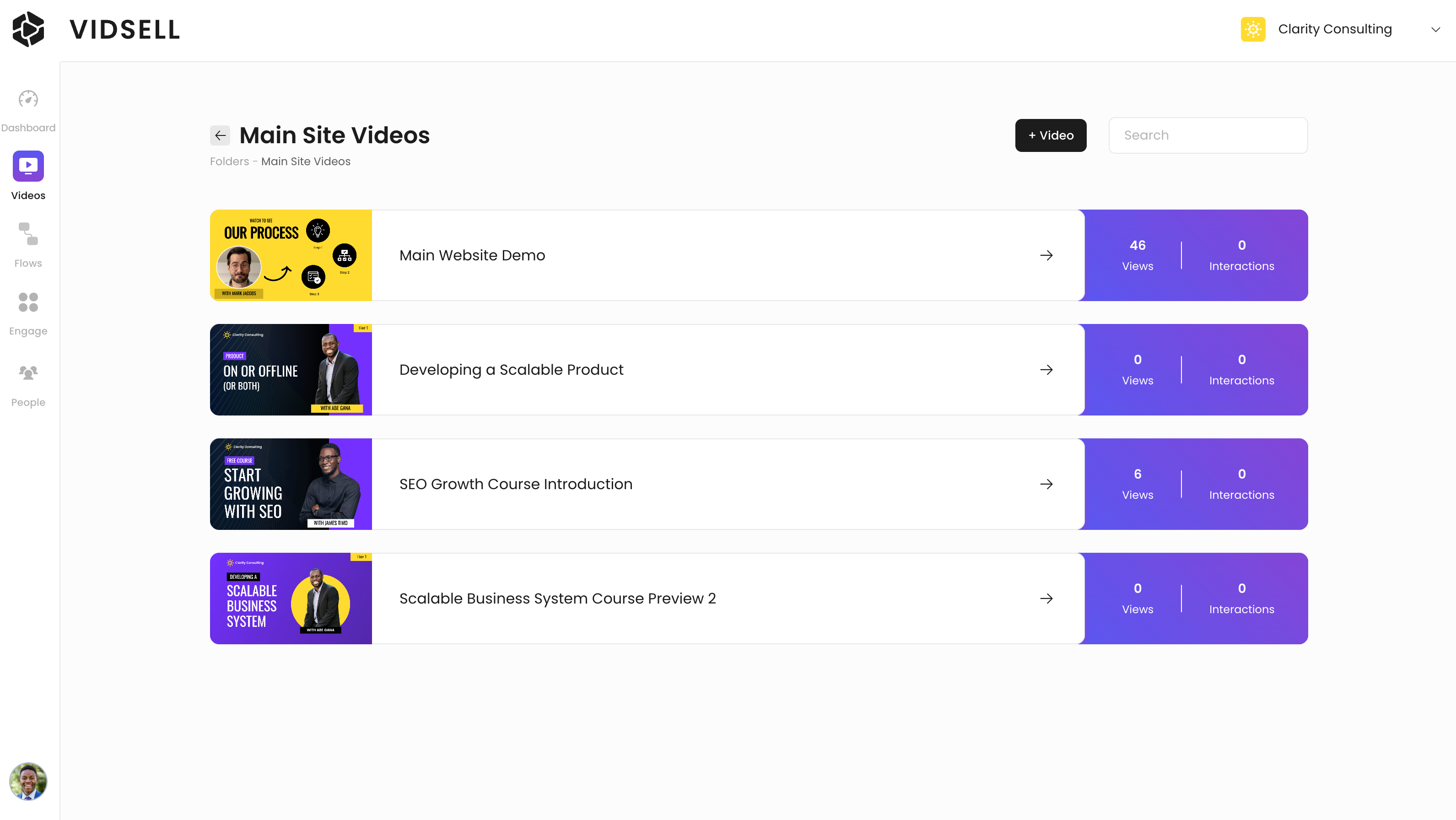
Task: Expand the Clarity Consulting account dropdown
Action: pyautogui.click(x=1436, y=29)
